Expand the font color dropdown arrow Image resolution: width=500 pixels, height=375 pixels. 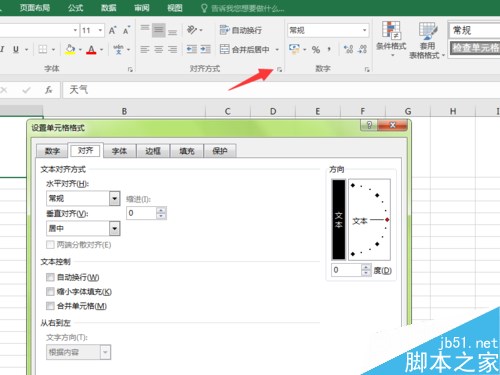pos(101,50)
